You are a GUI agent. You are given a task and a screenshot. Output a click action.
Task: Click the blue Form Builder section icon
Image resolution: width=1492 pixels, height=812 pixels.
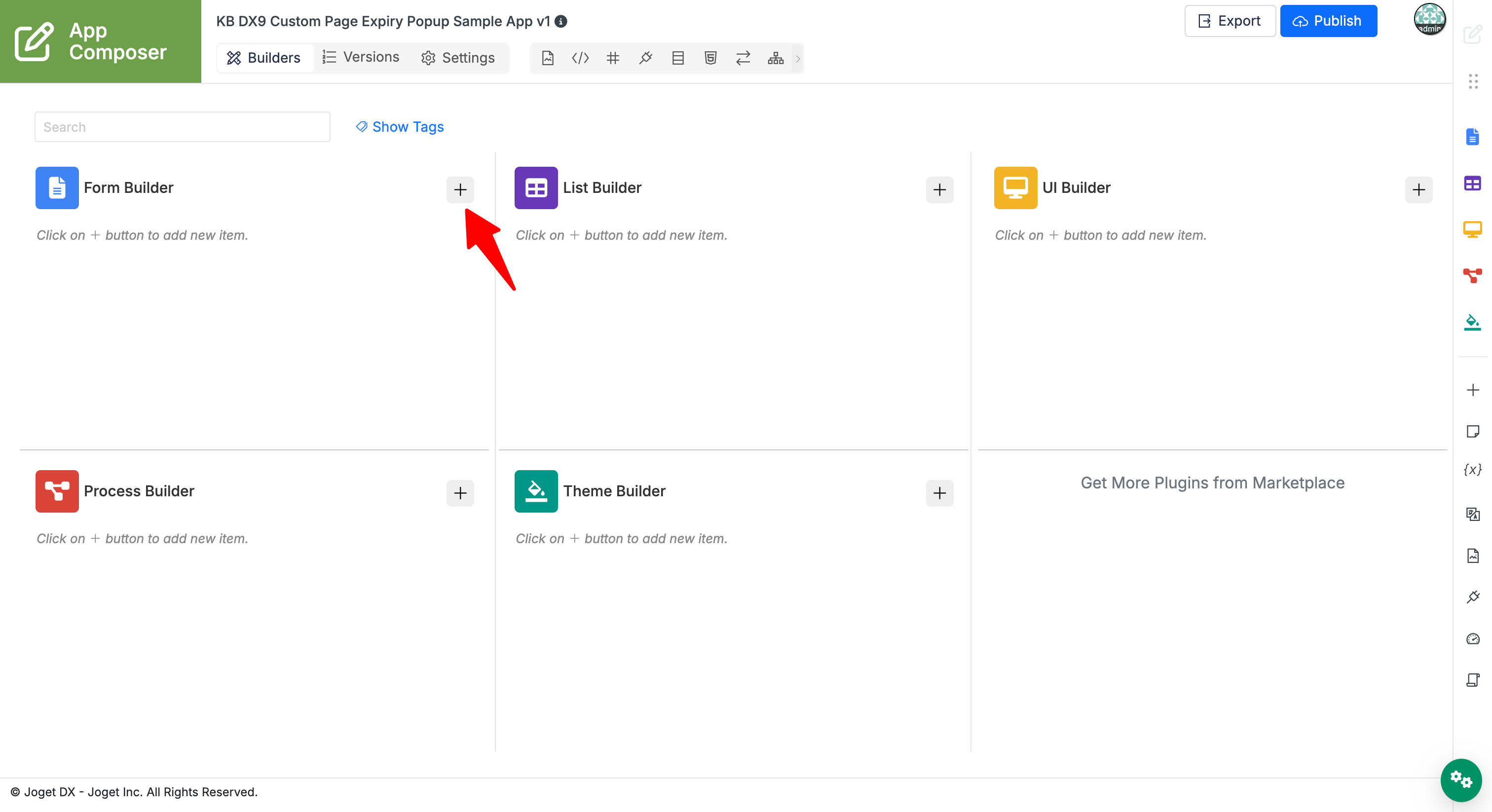57,187
